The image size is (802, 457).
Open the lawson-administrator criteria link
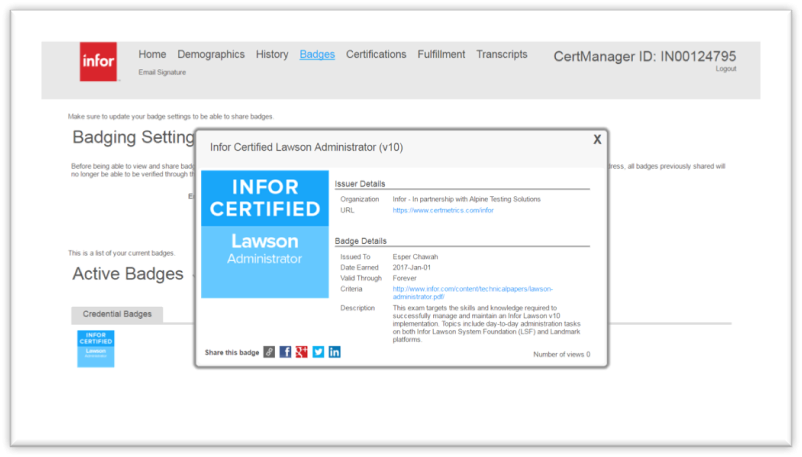coord(472,293)
